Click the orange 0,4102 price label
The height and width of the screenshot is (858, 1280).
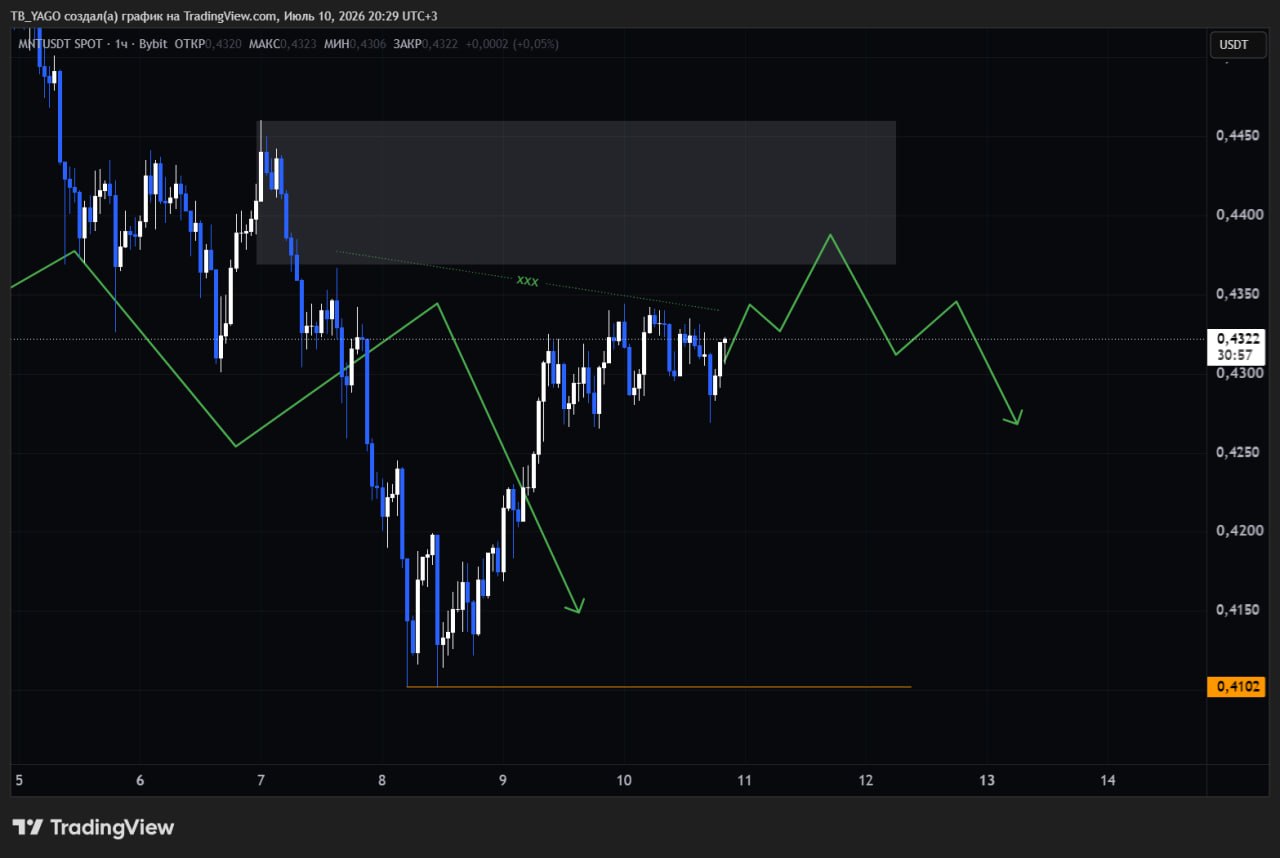1236,687
